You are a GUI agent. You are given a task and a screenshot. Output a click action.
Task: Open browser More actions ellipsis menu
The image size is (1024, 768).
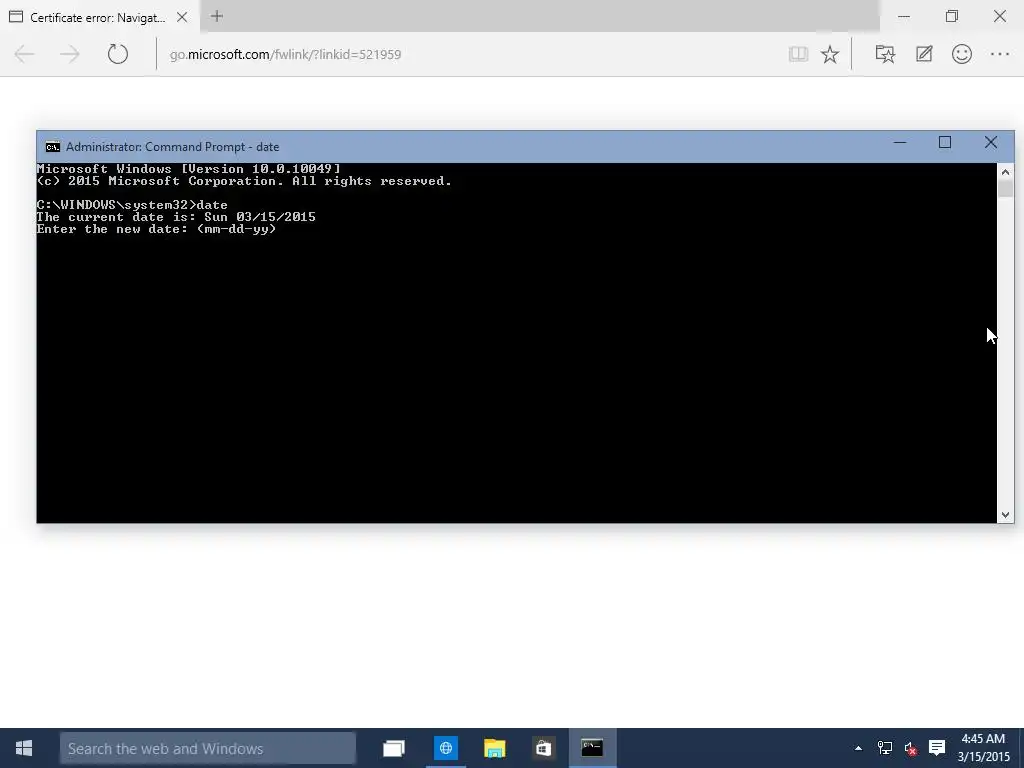[1000, 54]
